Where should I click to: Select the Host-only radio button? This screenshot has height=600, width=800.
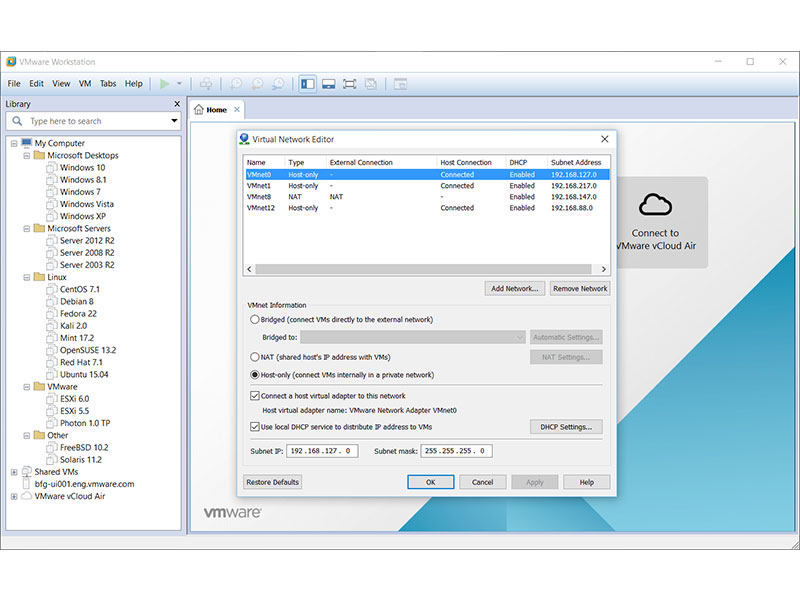[x=255, y=374]
